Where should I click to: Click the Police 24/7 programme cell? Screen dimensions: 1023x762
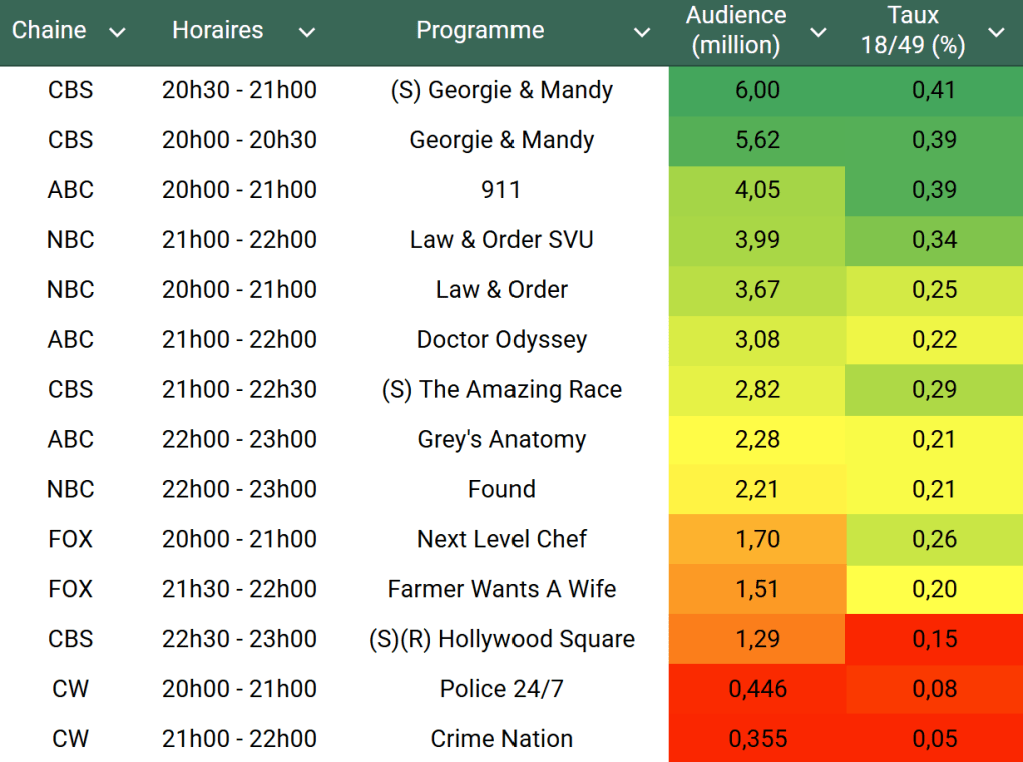pyautogui.click(x=501, y=689)
